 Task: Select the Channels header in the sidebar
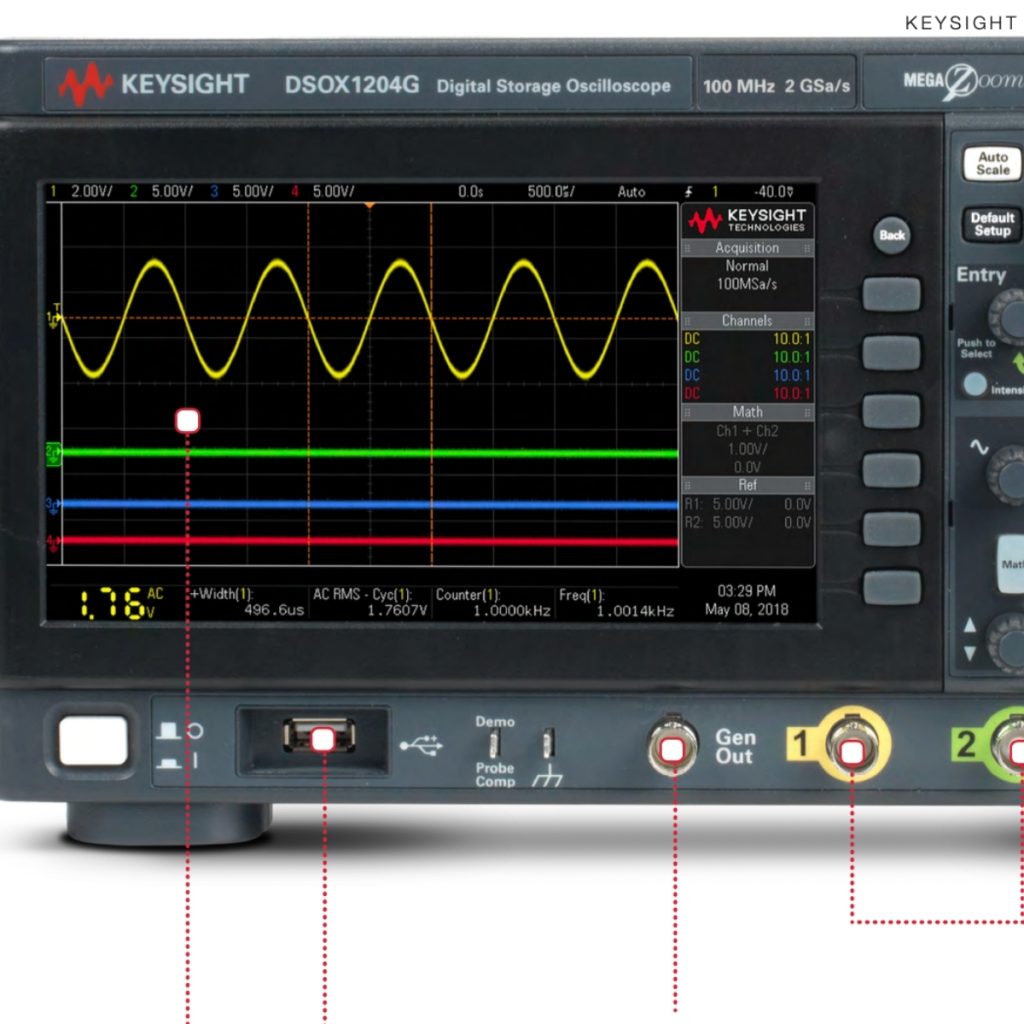click(x=747, y=321)
